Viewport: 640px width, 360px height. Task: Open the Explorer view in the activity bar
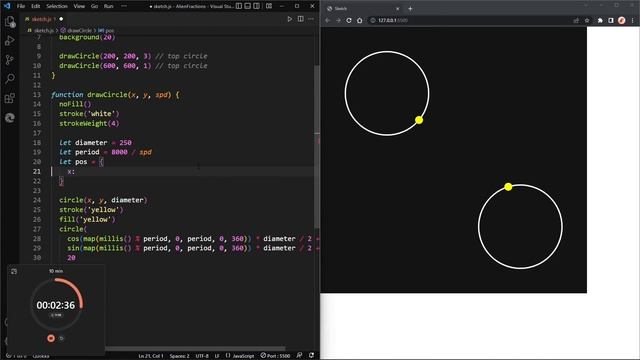(9, 22)
